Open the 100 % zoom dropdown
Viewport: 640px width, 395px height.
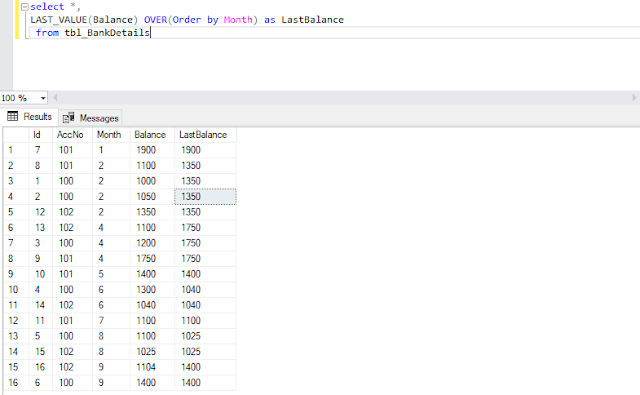point(43,98)
